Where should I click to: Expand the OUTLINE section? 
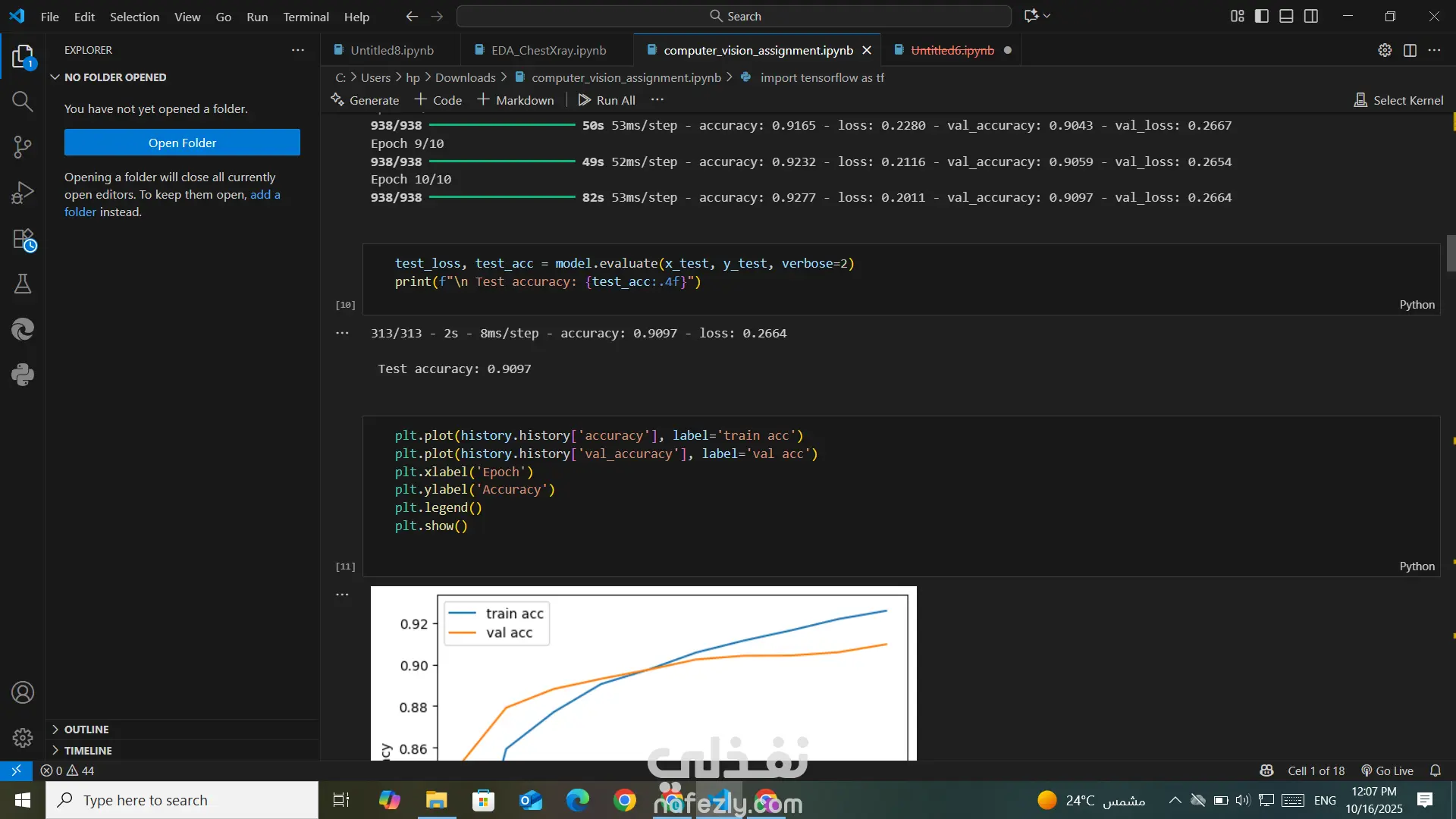86,729
